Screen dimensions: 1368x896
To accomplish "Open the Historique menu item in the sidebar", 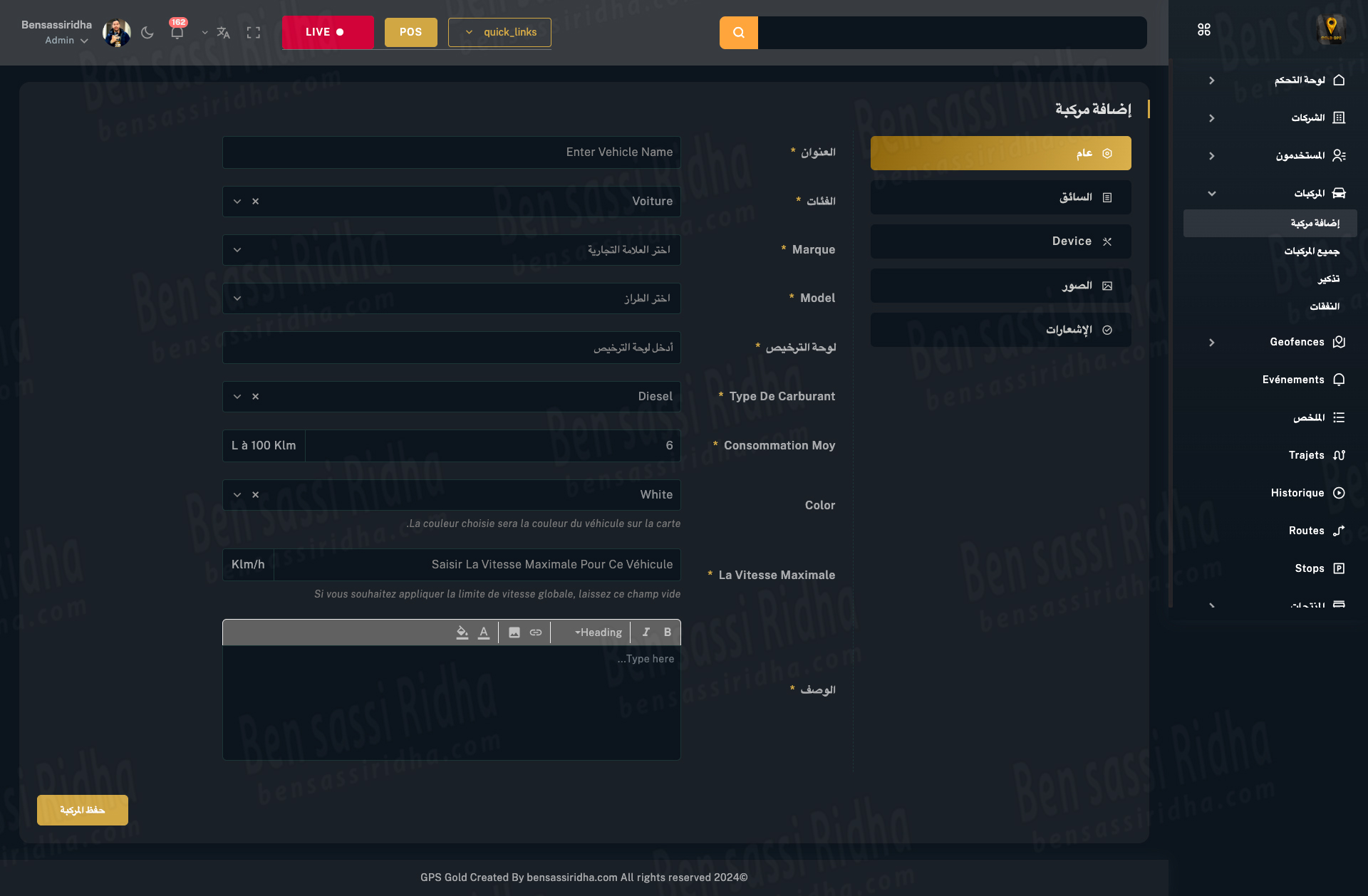I will pos(1297,493).
